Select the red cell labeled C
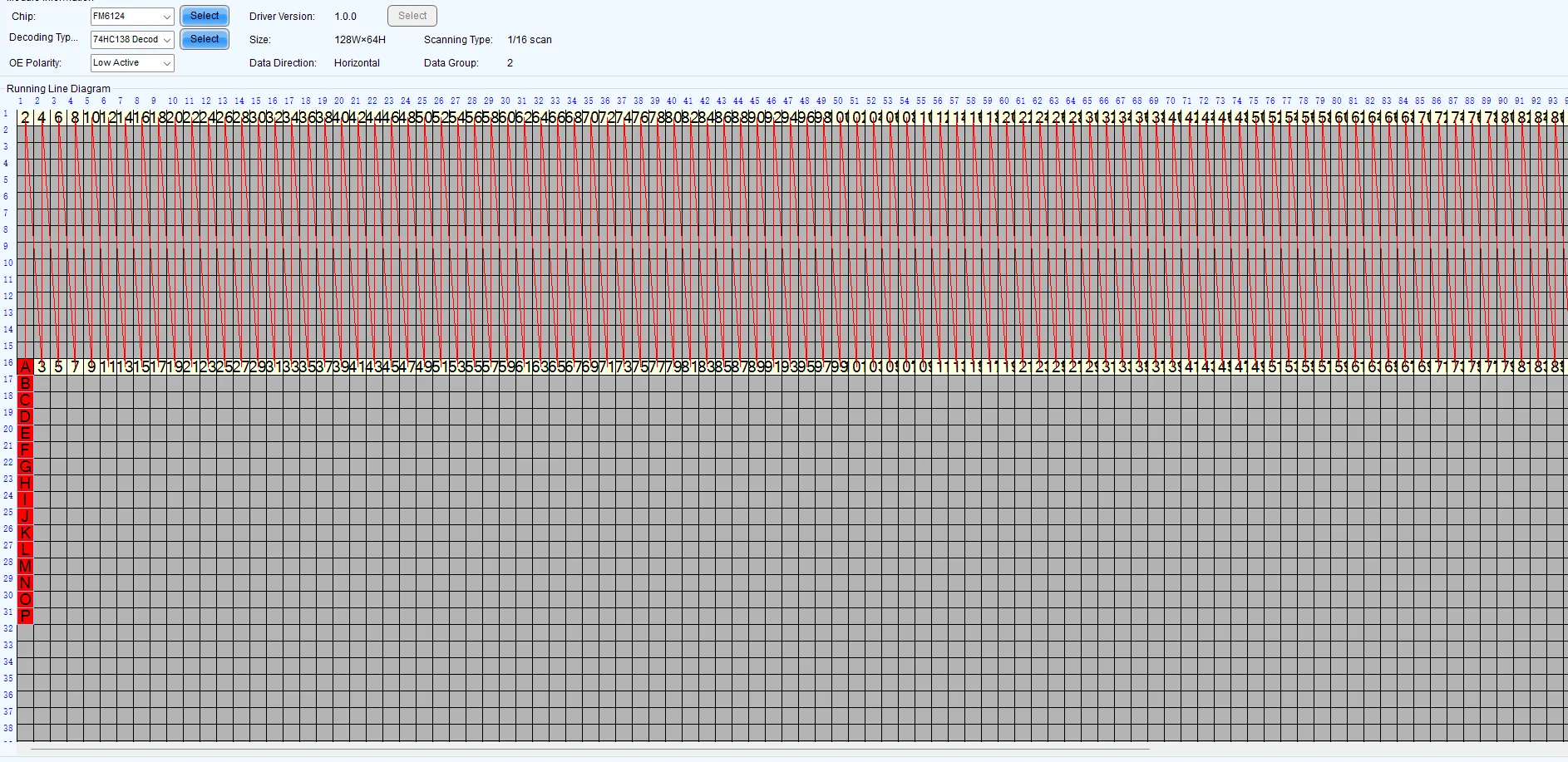Screen dimensions: 1568x762 [x=25, y=400]
